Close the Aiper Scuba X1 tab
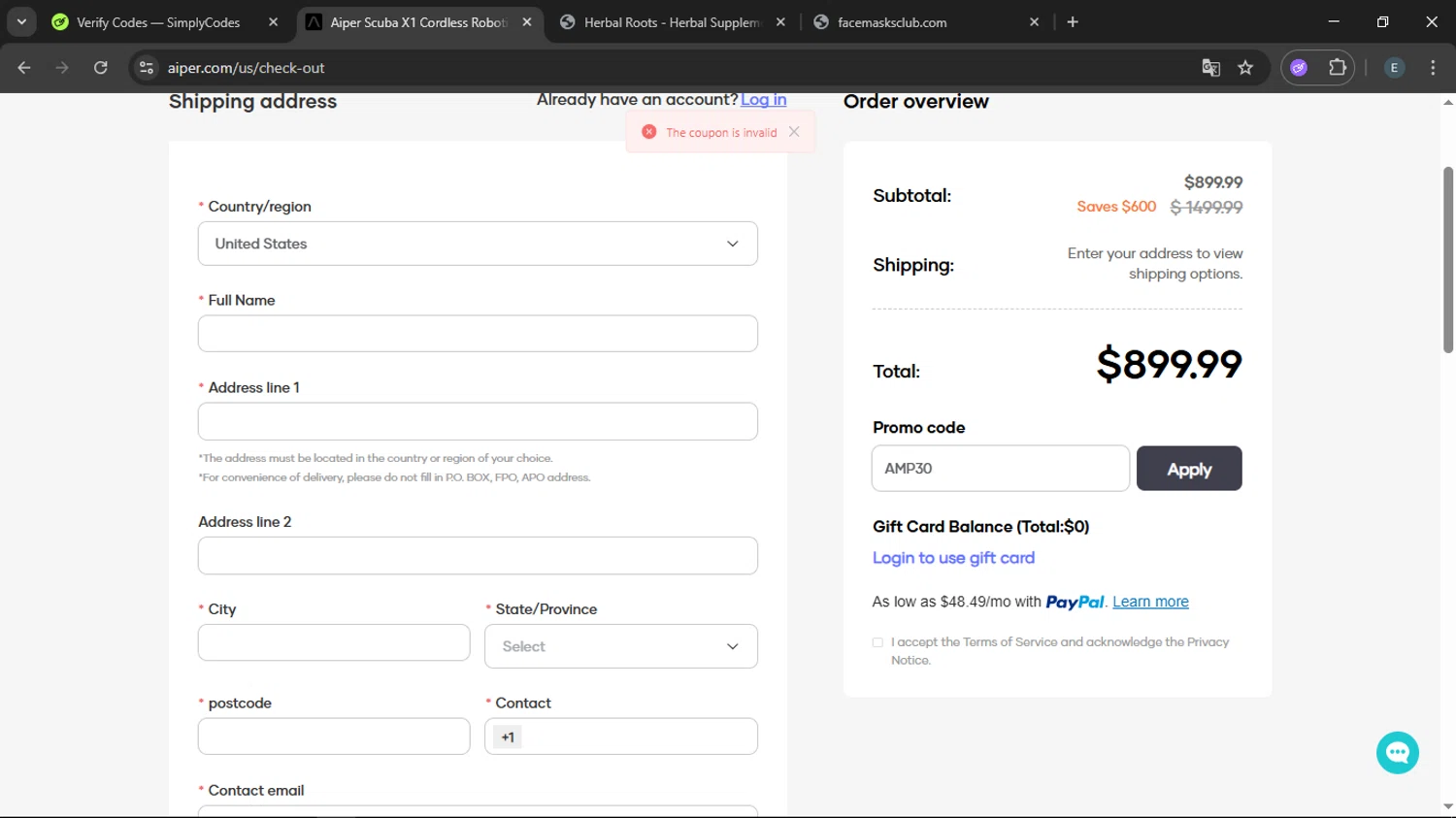 [527, 22]
